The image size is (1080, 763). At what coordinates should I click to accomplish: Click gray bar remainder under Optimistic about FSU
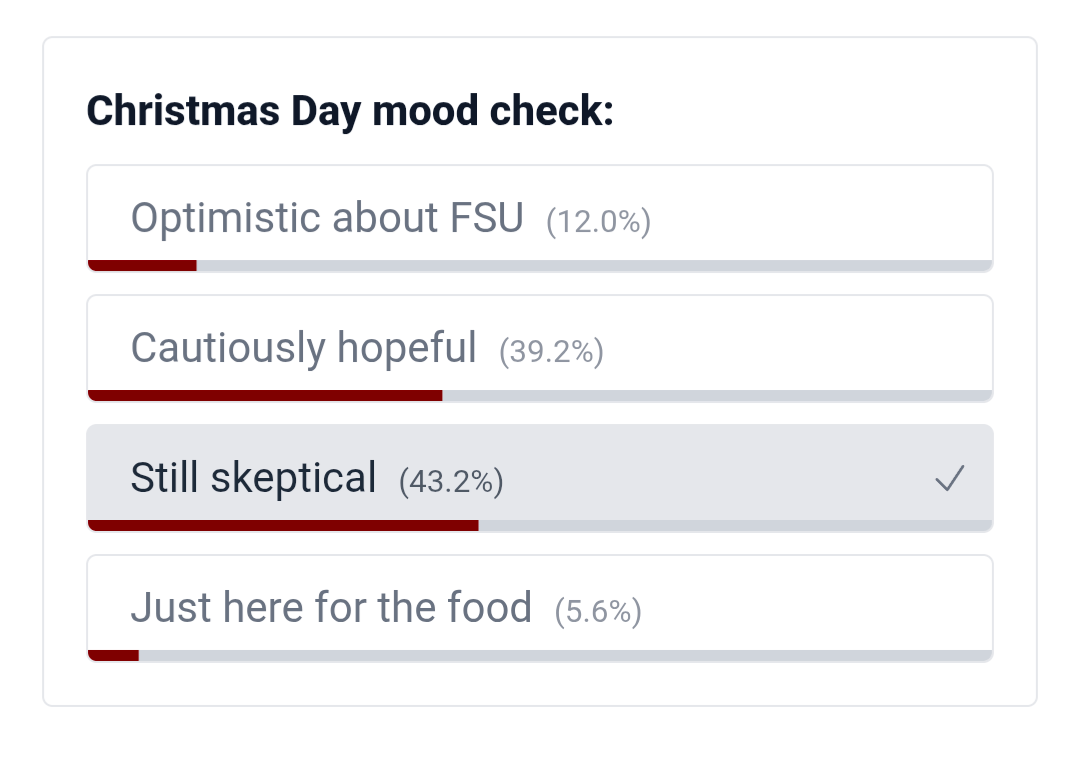pos(594,265)
